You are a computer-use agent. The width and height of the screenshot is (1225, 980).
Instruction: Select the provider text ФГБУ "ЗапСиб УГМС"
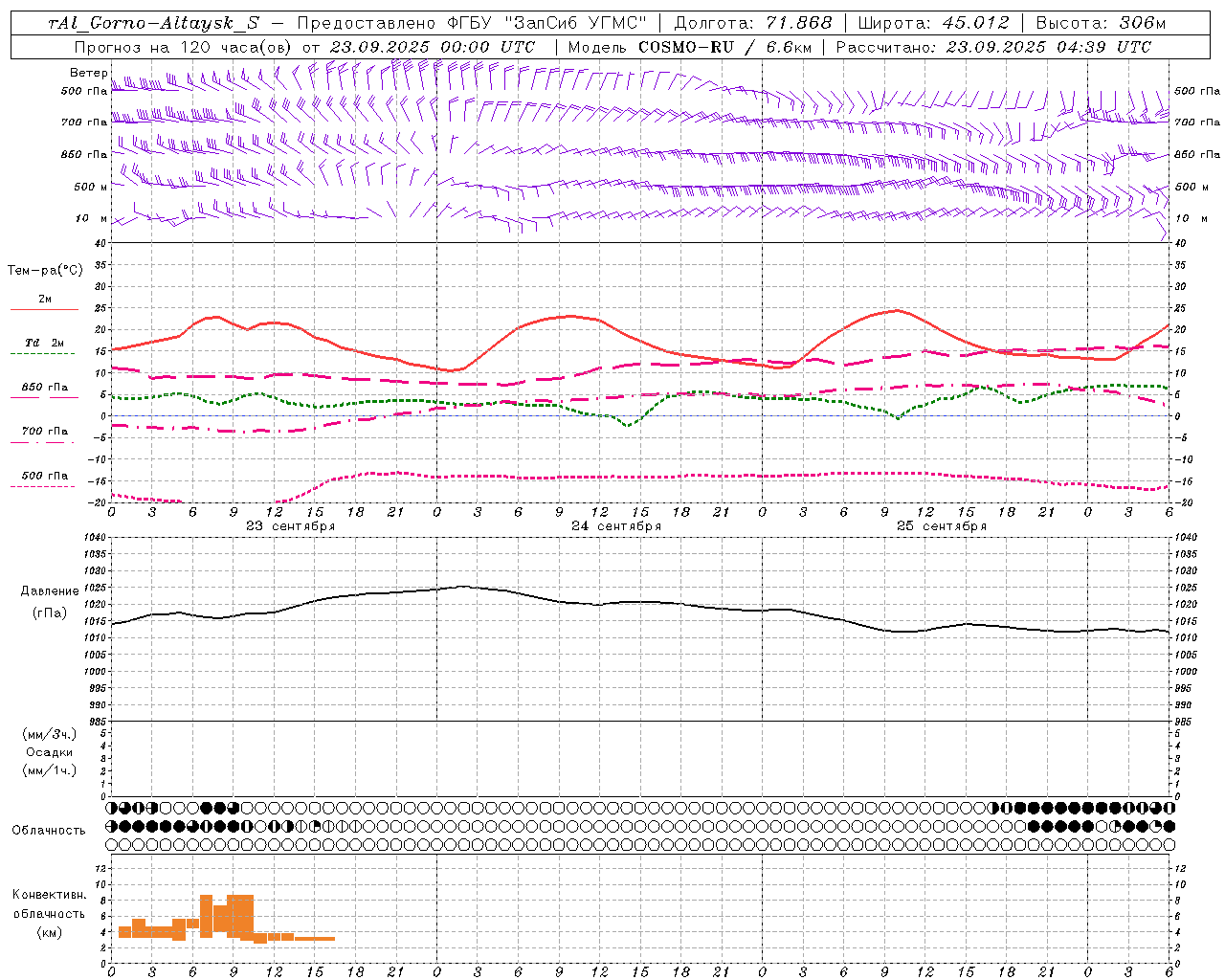click(547, 24)
